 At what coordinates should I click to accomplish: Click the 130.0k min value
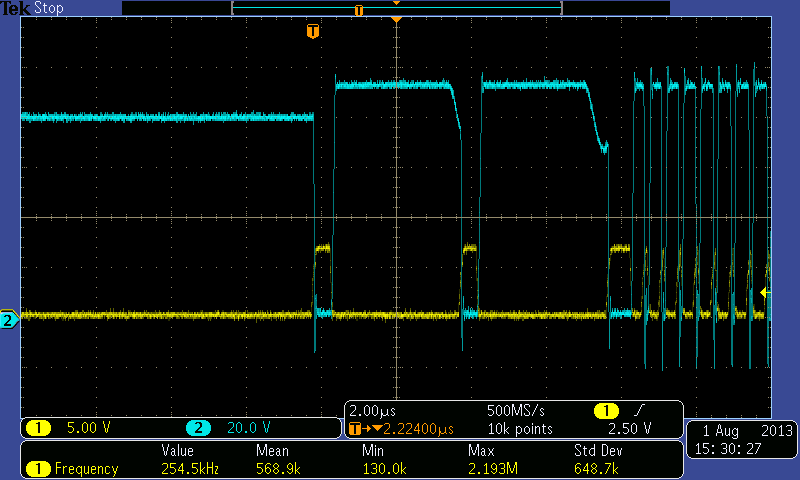384,468
